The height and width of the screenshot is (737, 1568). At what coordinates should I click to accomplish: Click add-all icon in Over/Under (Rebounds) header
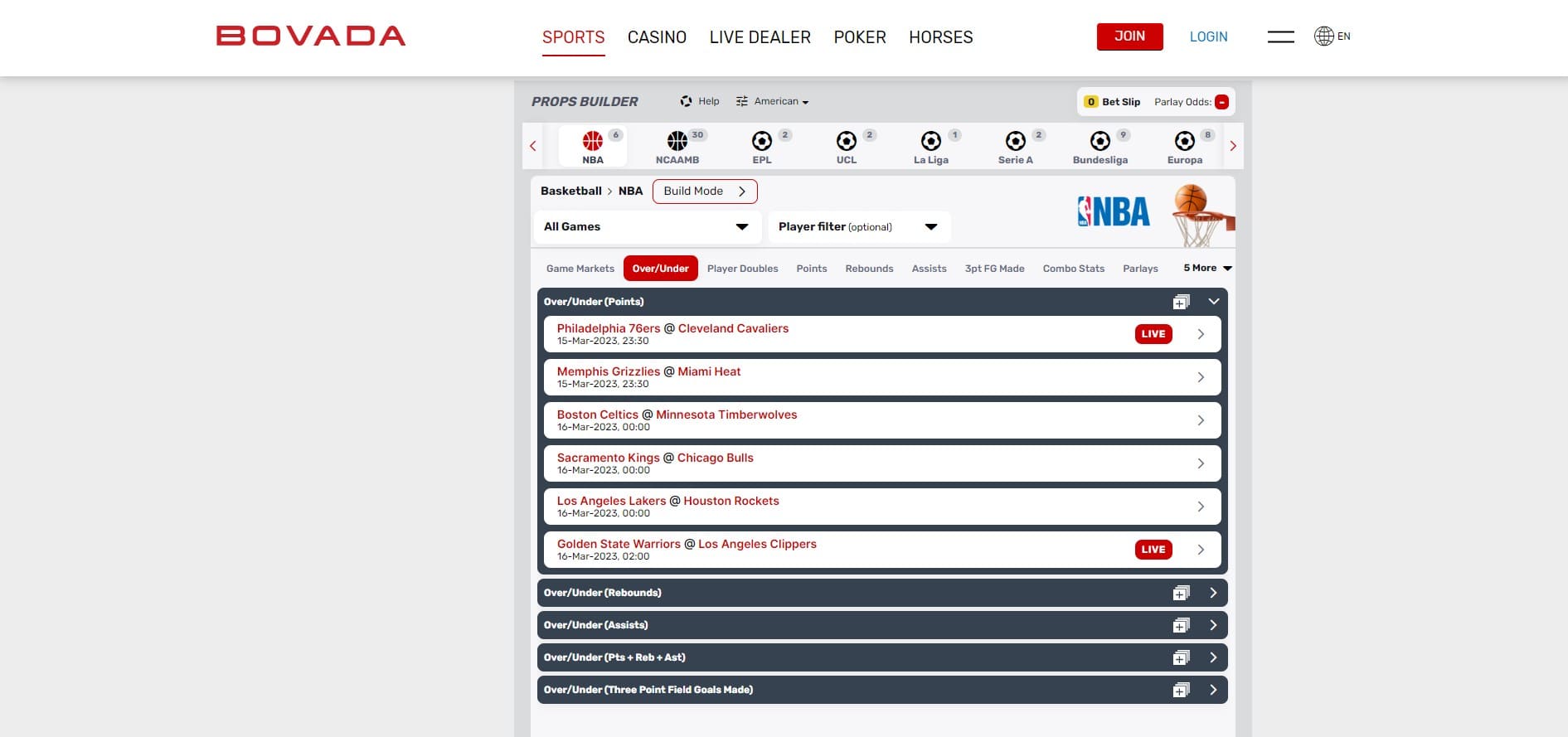(1182, 593)
